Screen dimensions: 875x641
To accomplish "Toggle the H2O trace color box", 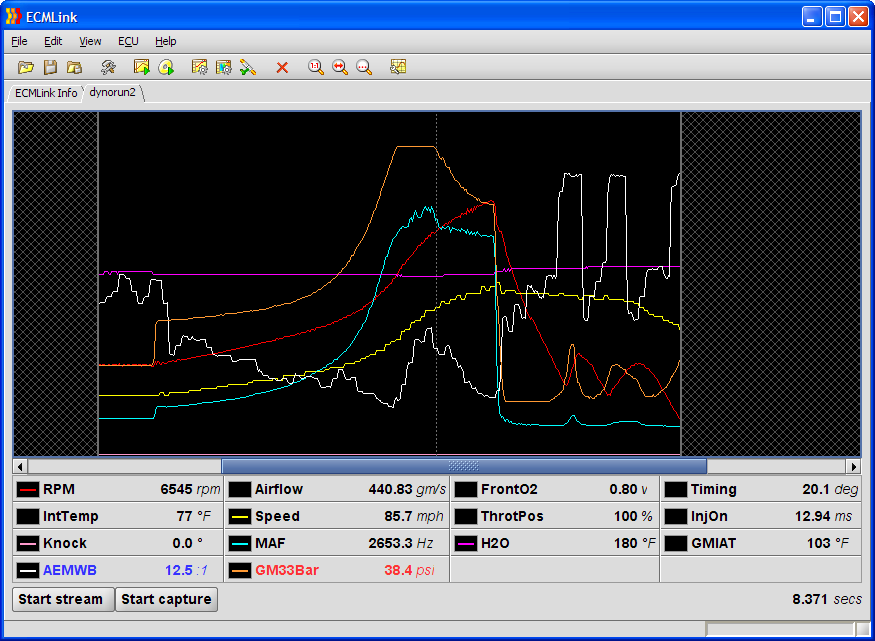I will click(x=465, y=543).
